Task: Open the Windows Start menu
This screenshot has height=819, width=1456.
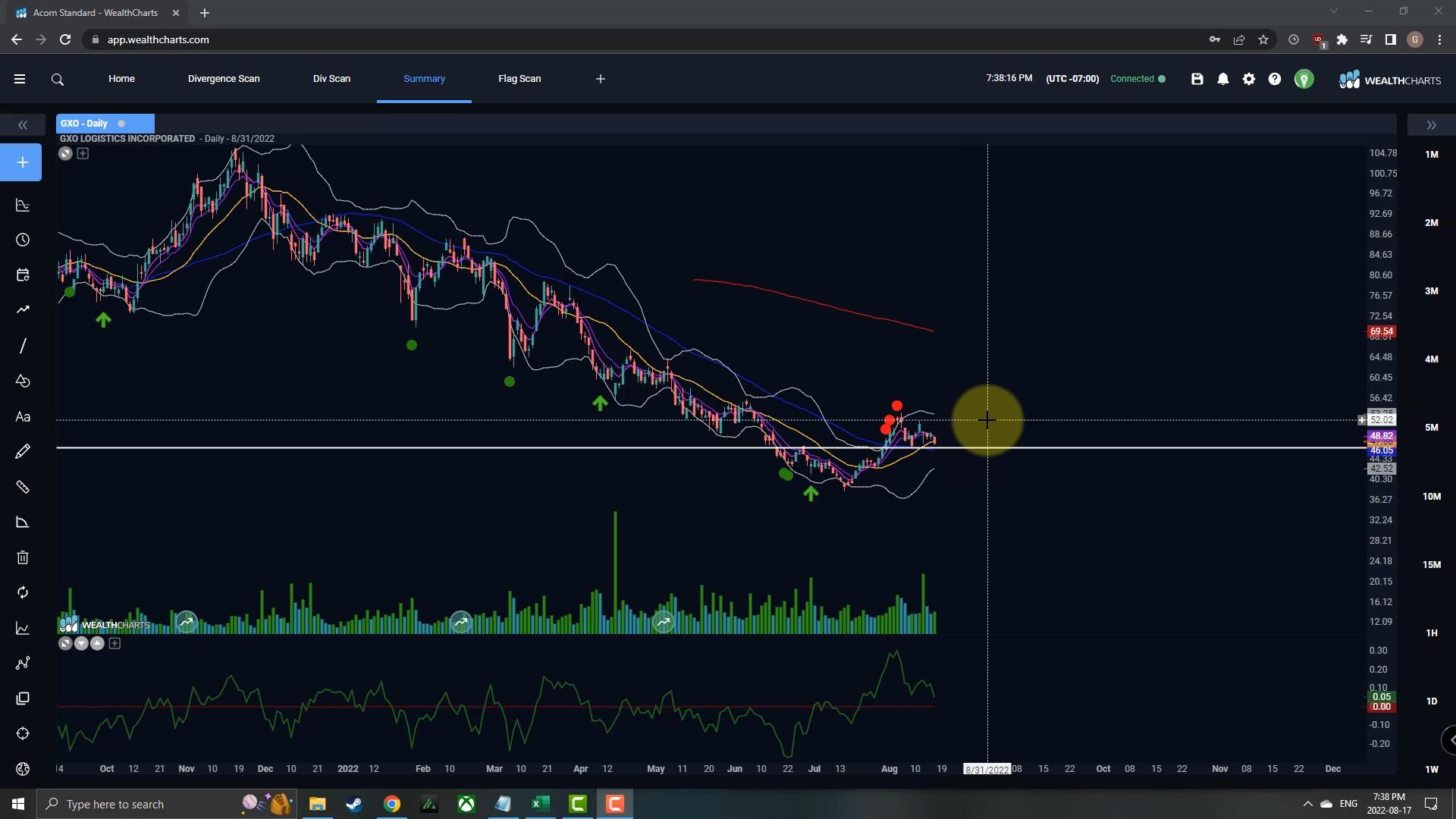Action: [x=18, y=804]
